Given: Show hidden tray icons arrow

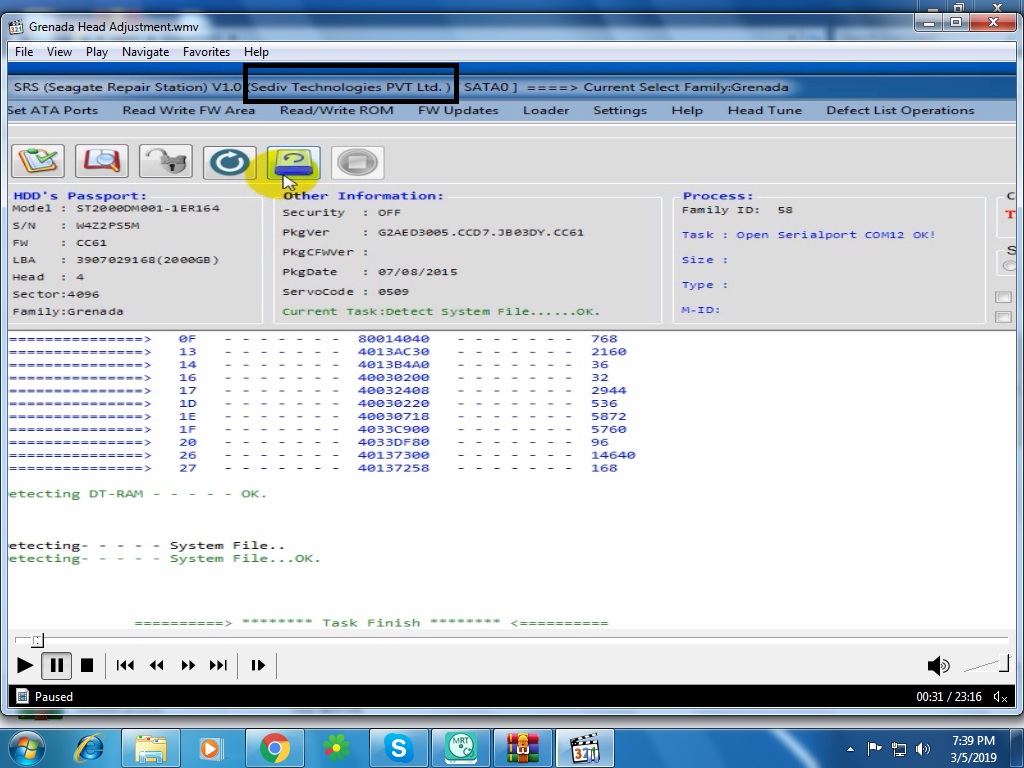Looking at the screenshot, I should [850, 749].
